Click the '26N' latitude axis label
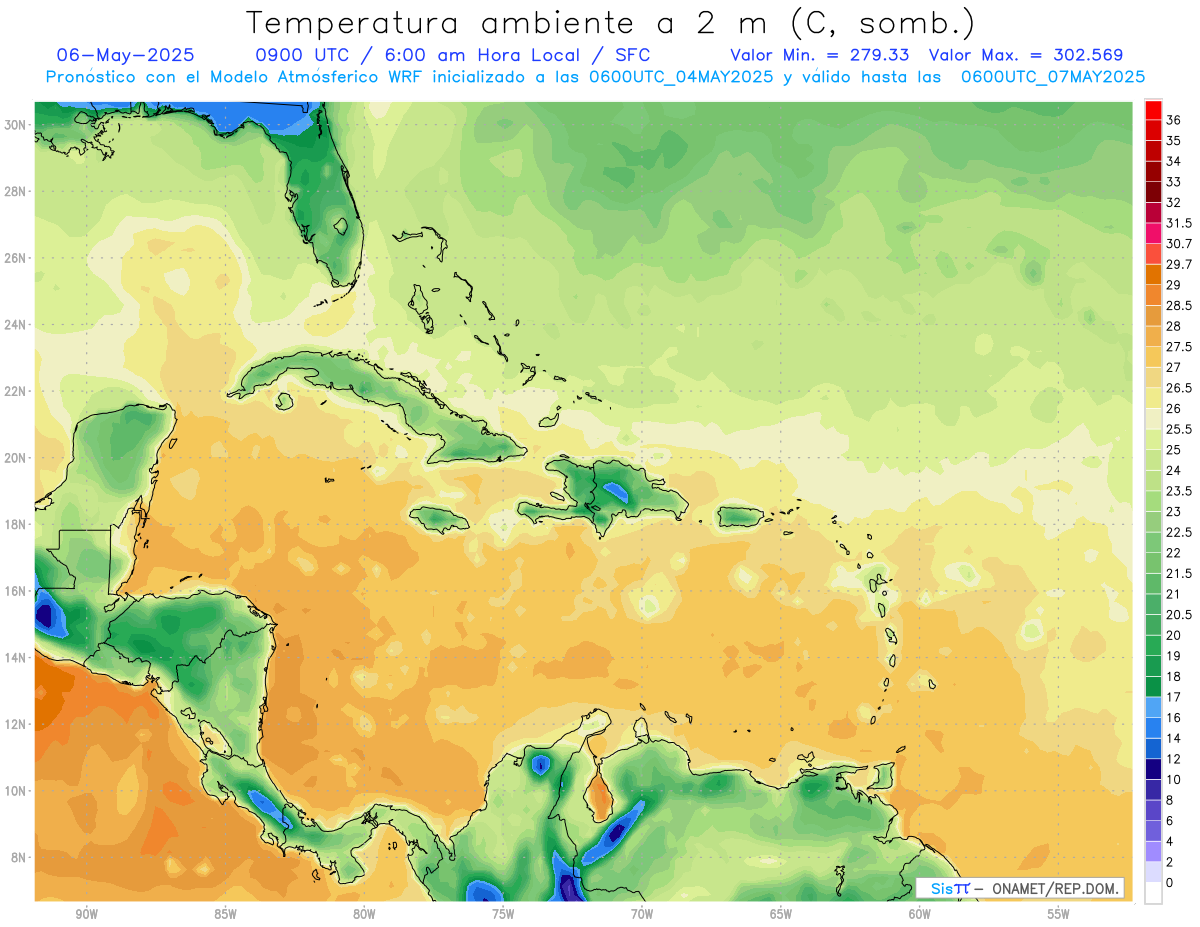 click(x=17, y=258)
